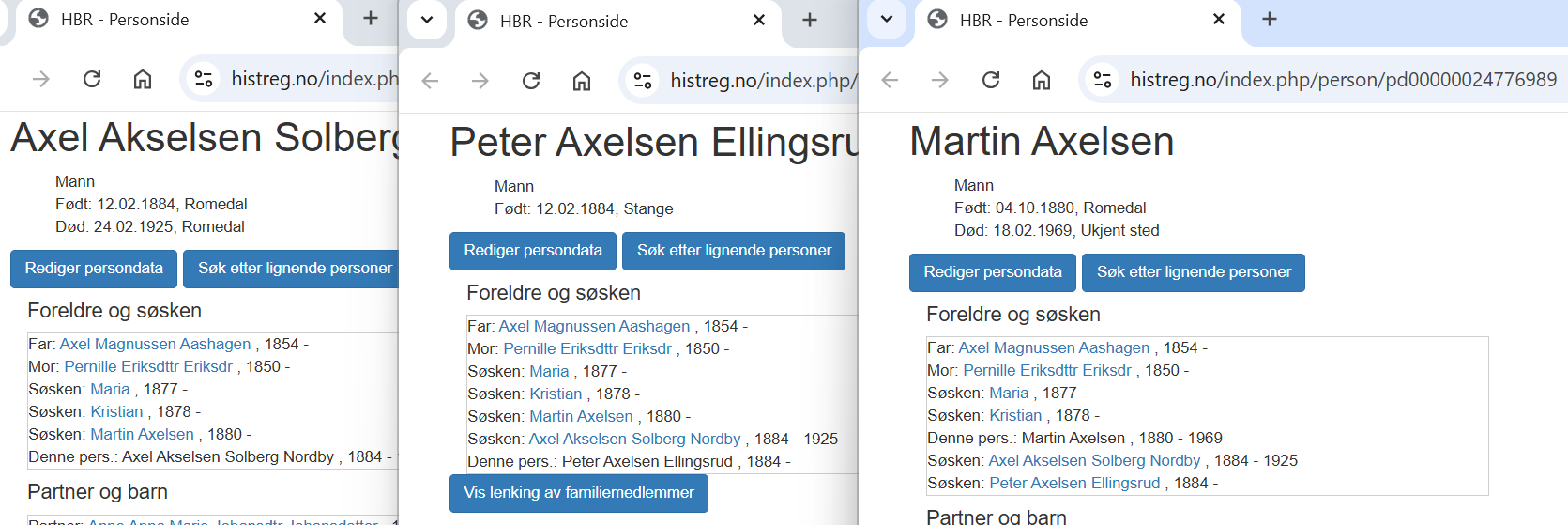
Task: Open site info icon in Axel Akselsen window
Action: (204, 79)
